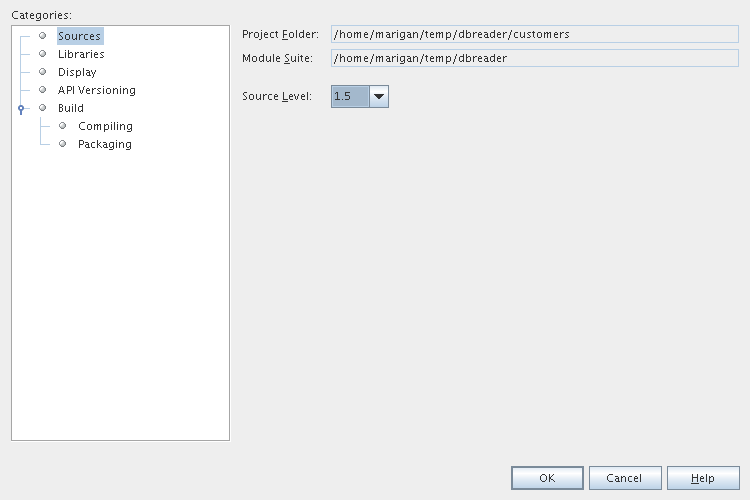Select the Sources category
This screenshot has width=750, height=500.
79,36
